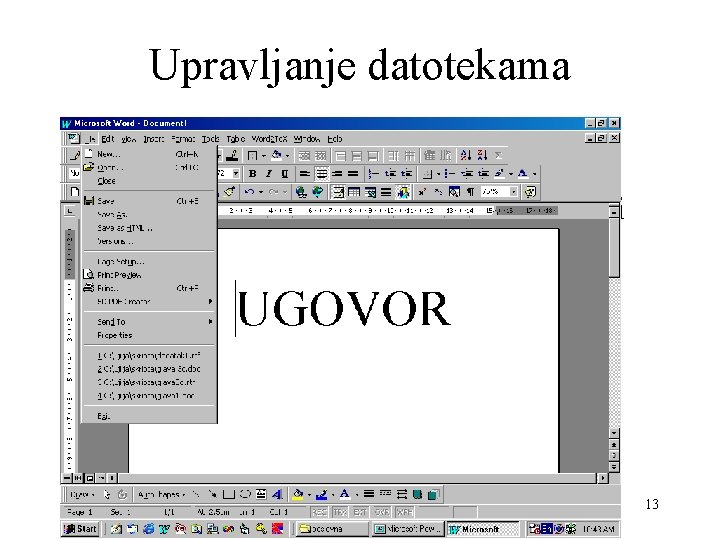Image resolution: width=720 pixels, height=540 pixels.
Task: Click the Windows Start button
Action: (80, 529)
